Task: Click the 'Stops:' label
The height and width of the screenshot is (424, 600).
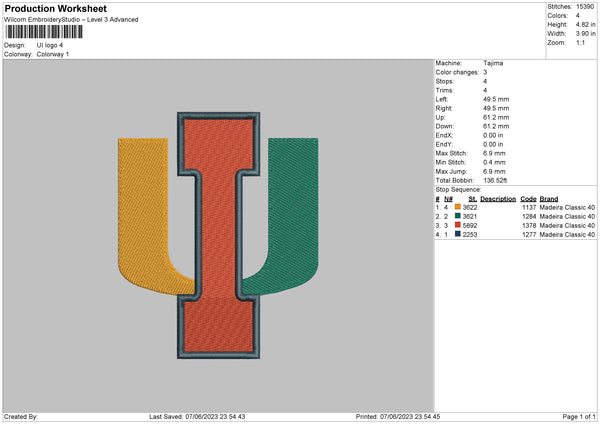Action: (x=445, y=81)
